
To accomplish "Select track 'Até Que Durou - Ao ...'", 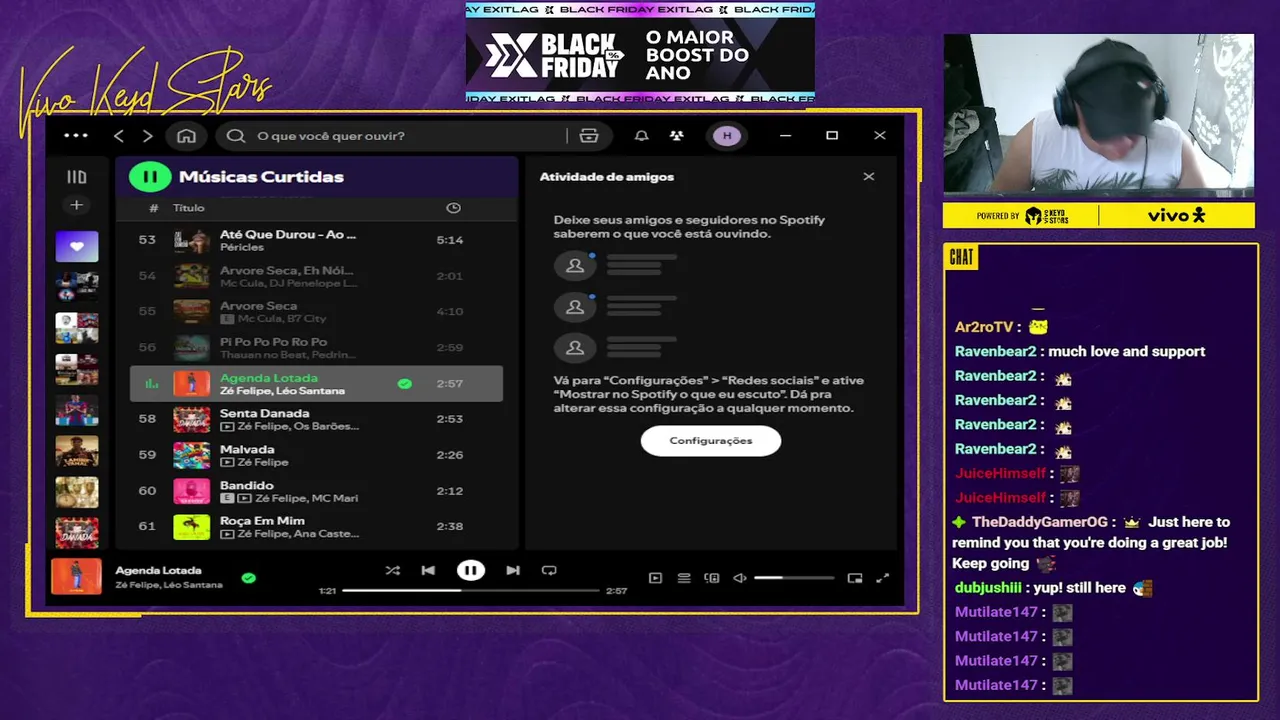I will click(x=288, y=234).
